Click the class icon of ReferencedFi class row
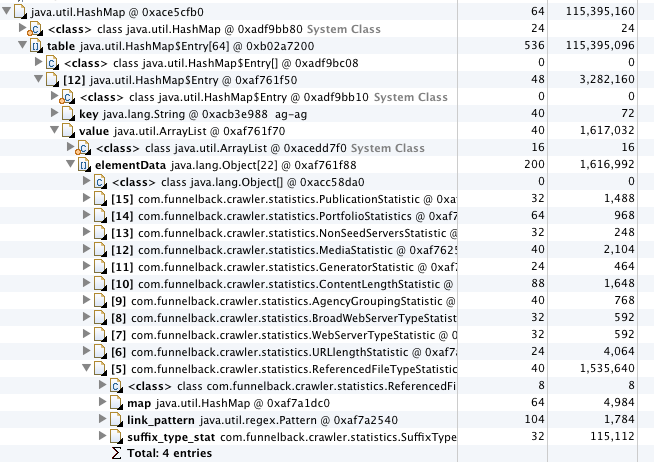Screen dimensions: 654x462 (x=117, y=387)
